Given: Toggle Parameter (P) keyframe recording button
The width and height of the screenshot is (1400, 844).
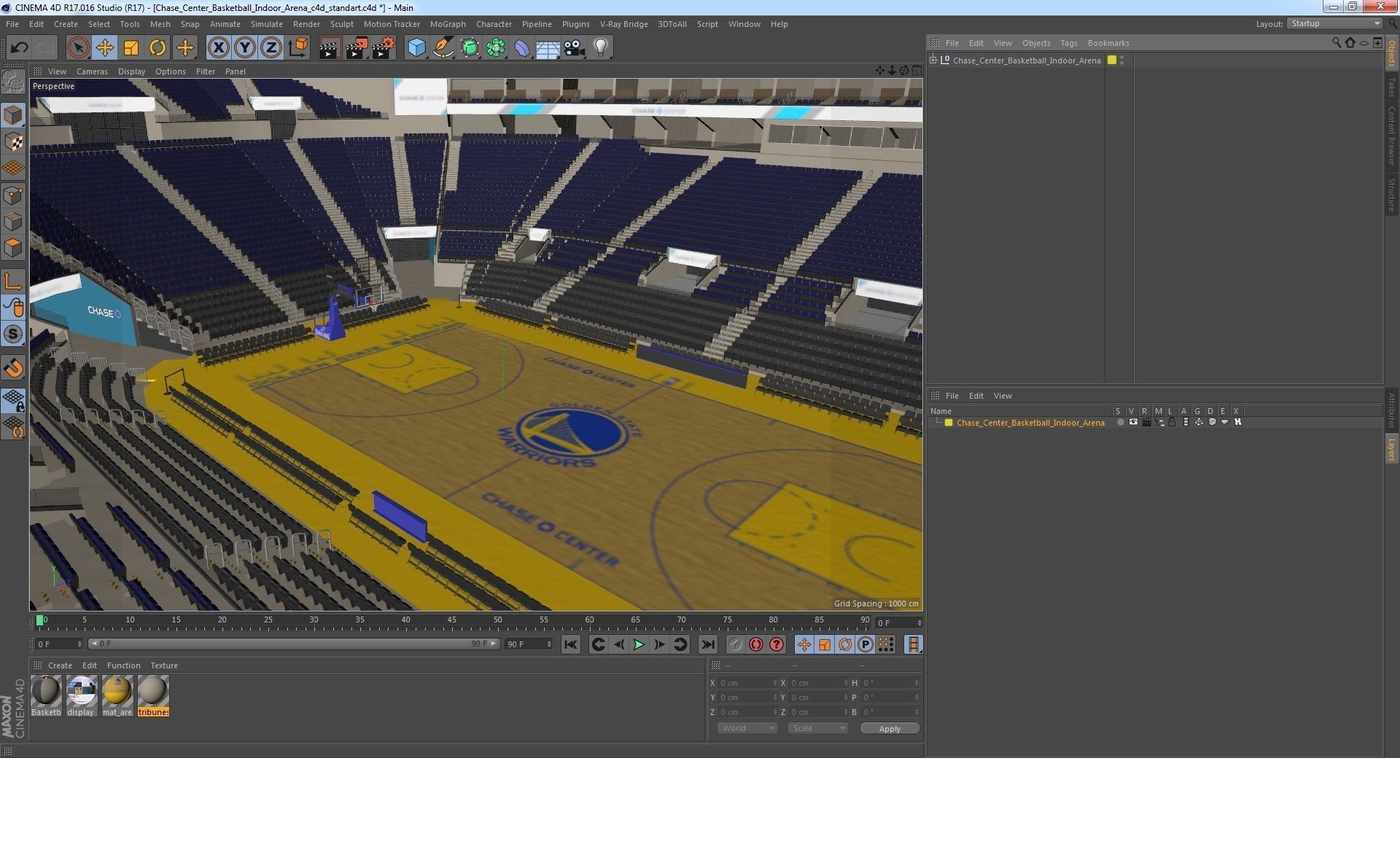Looking at the screenshot, I should click(x=865, y=644).
